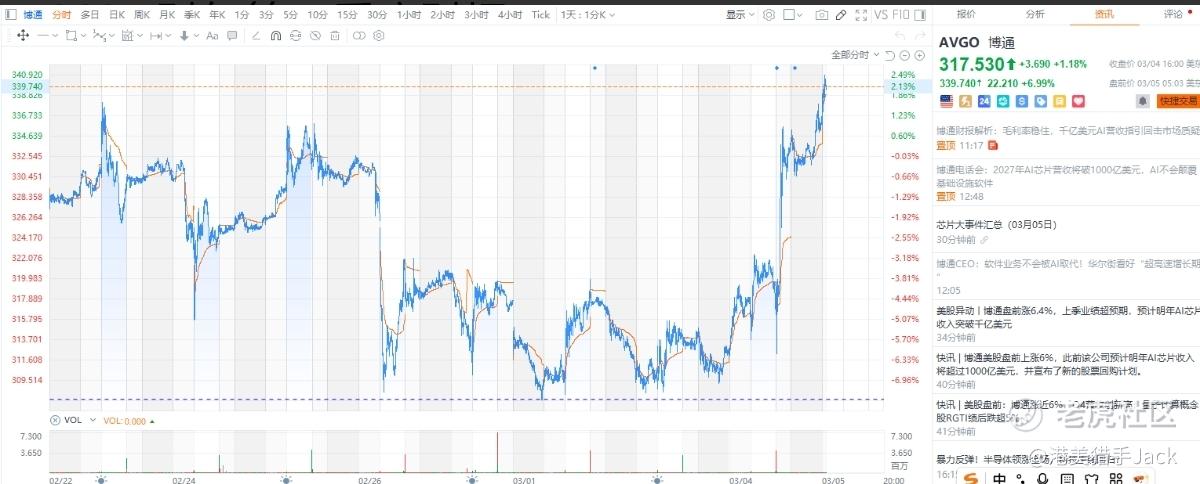The image size is (1200, 484).
Task: Switch to 日K daily candlestick tab
Action: tap(117, 15)
